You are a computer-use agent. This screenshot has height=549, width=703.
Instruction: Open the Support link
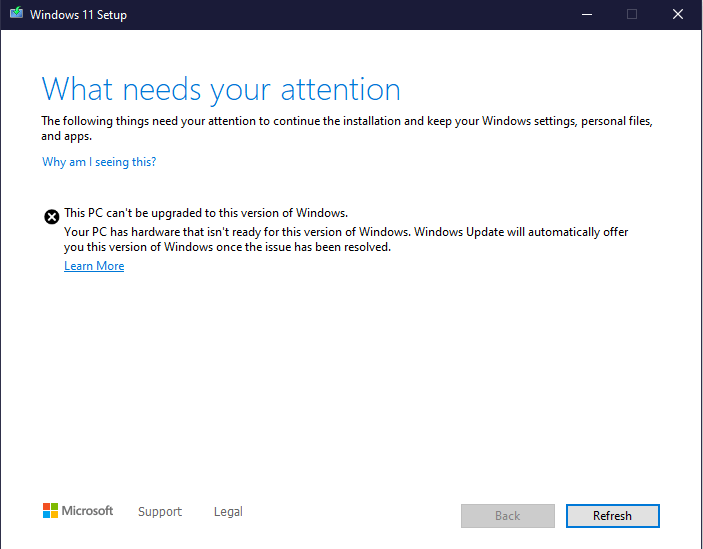coord(160,511)
